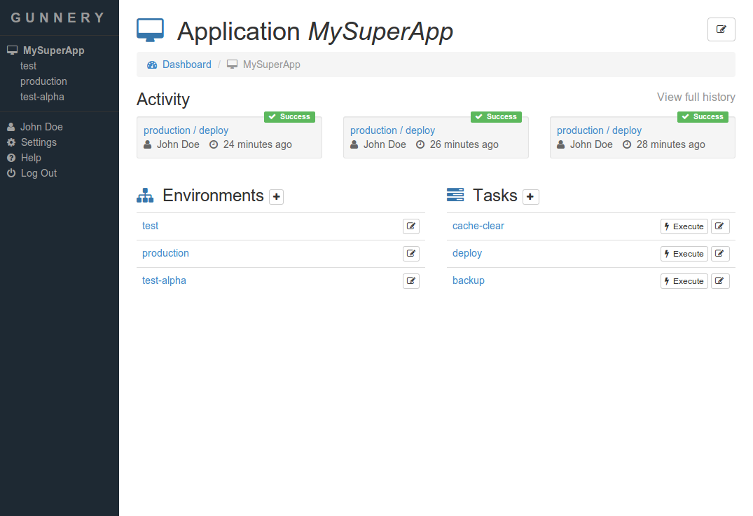Screen dimensions: 753x516
Task: Edit the test environment
Action: tap(411, 226)
